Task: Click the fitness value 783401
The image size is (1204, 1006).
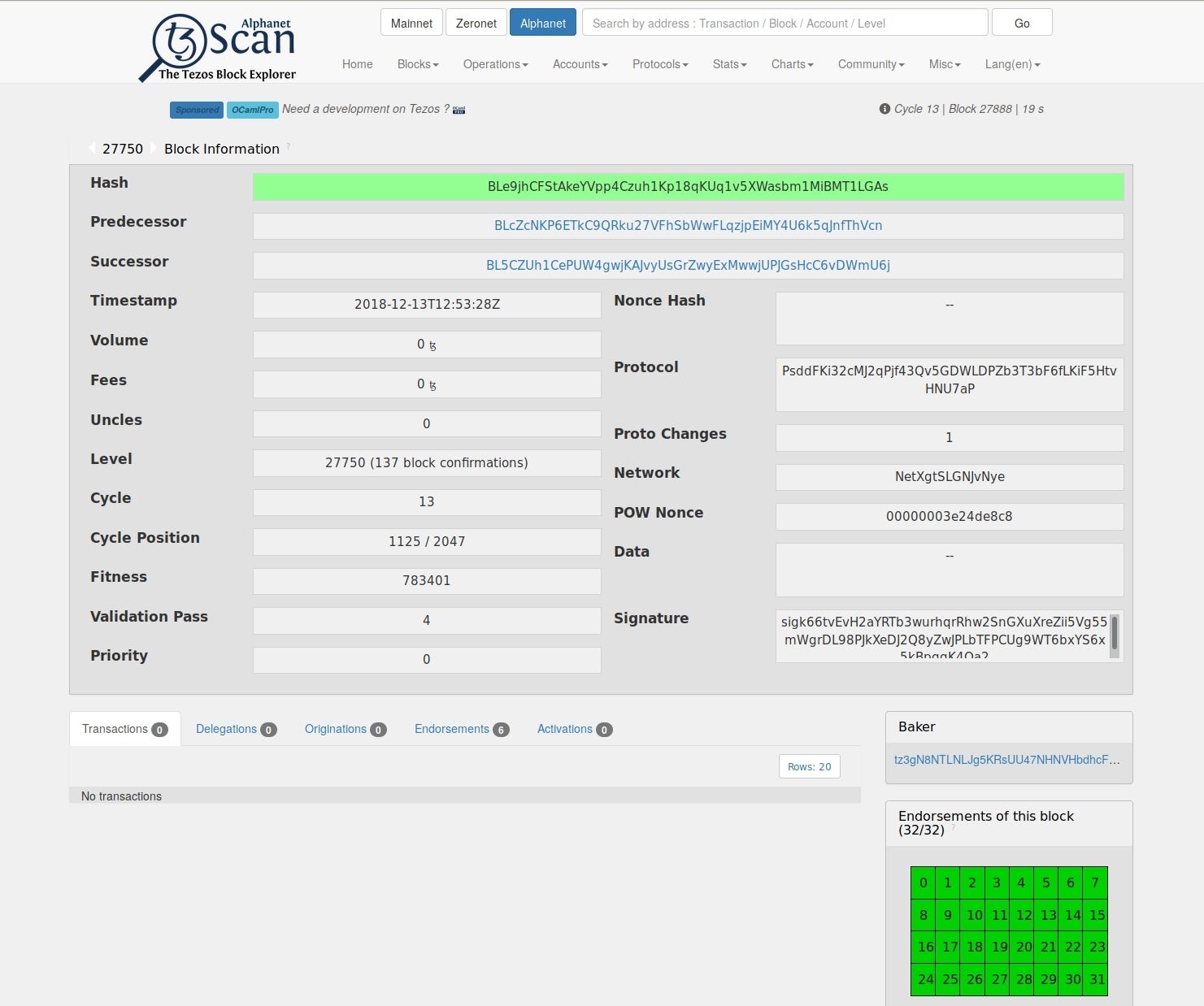Action: 427,581
